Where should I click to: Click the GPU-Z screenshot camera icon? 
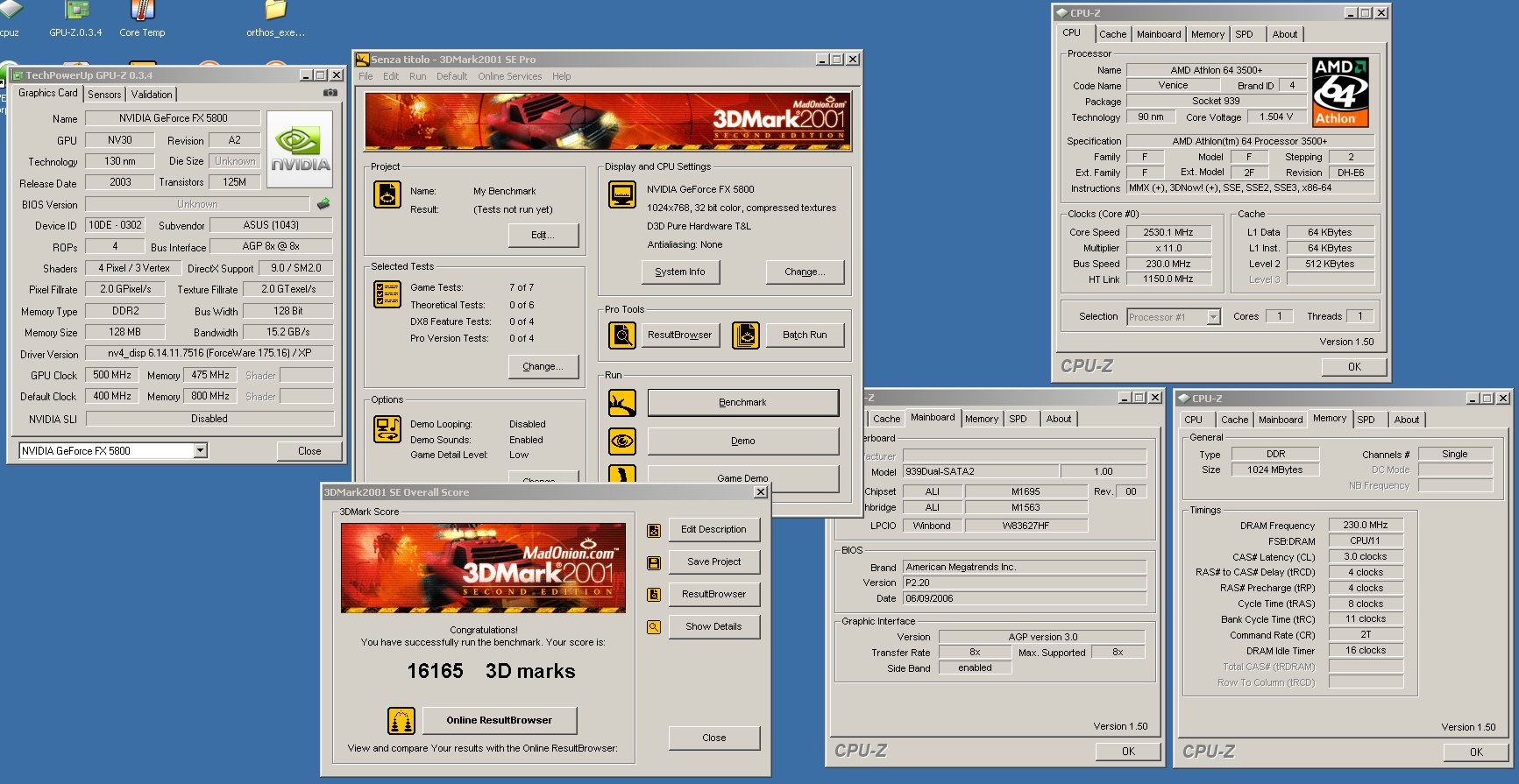330,92
